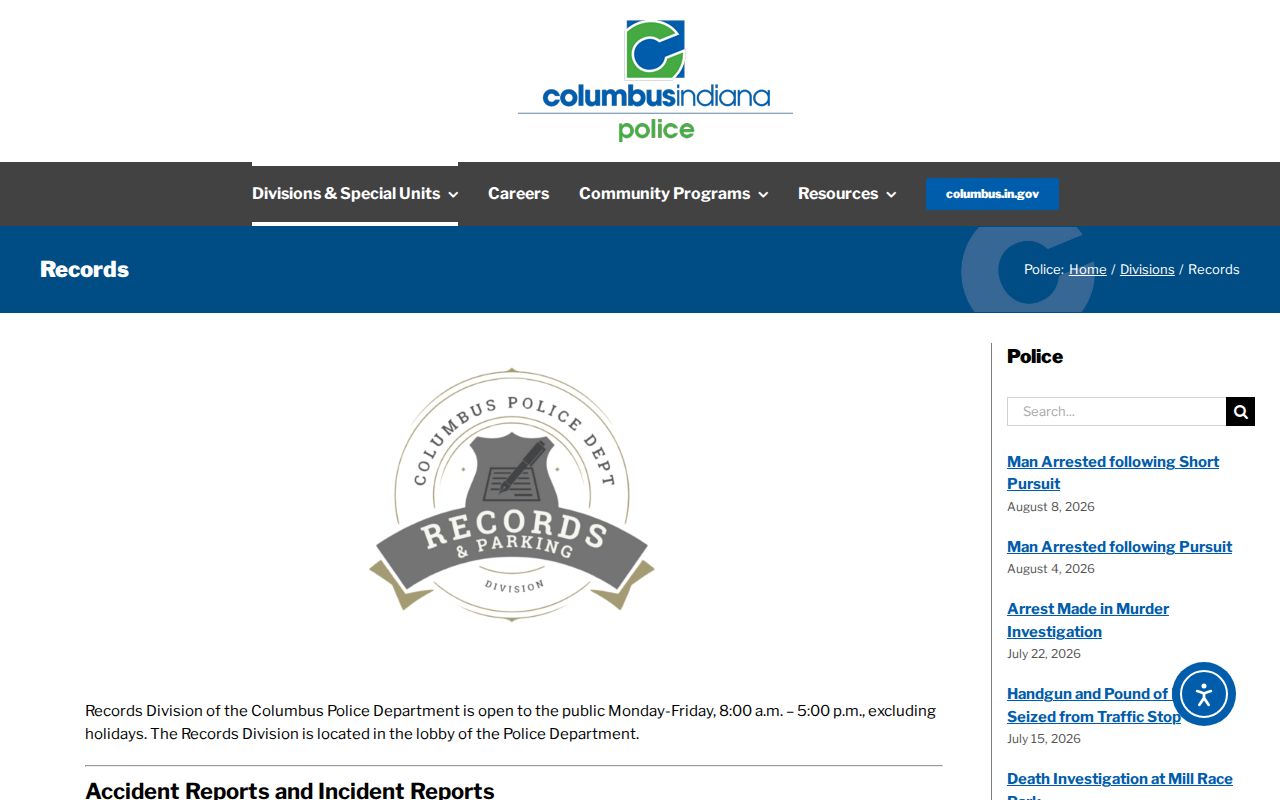Click the breadcrumb's current Records text
This screenshot has width=1280, height=800.
[x=1214, y=269]
